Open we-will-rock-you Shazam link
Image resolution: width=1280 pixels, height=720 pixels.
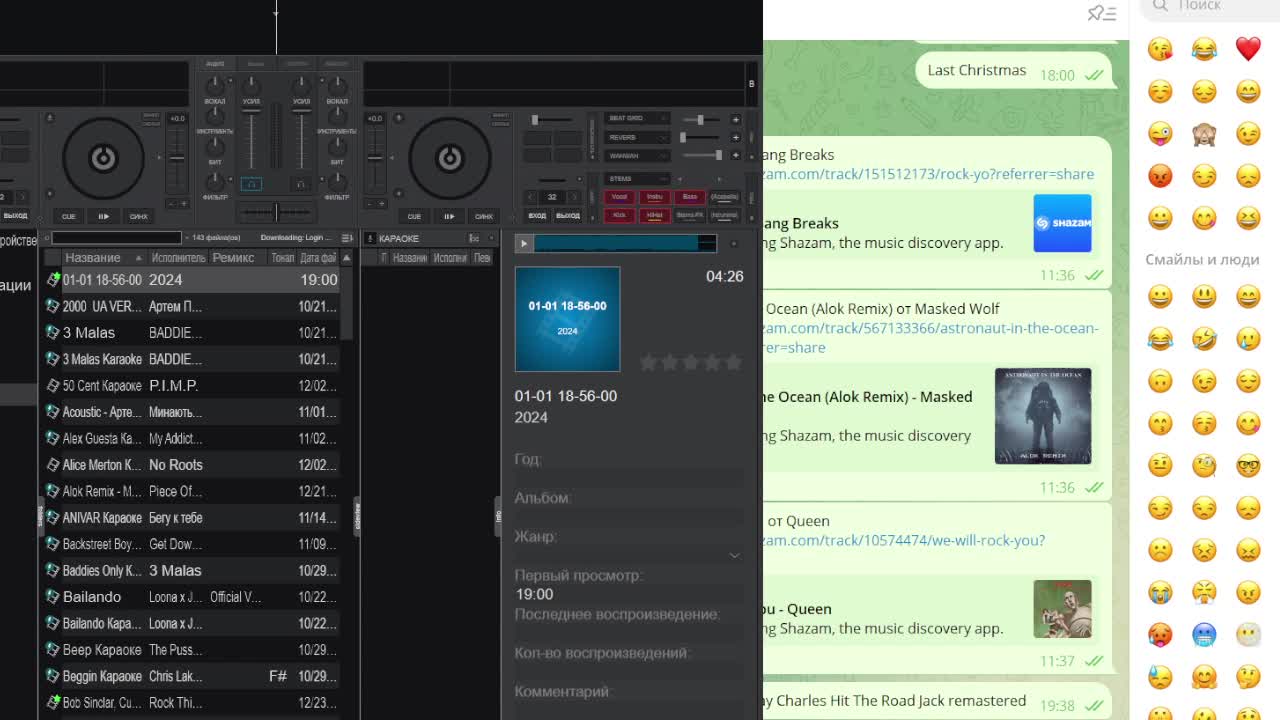tap(905, 540)
